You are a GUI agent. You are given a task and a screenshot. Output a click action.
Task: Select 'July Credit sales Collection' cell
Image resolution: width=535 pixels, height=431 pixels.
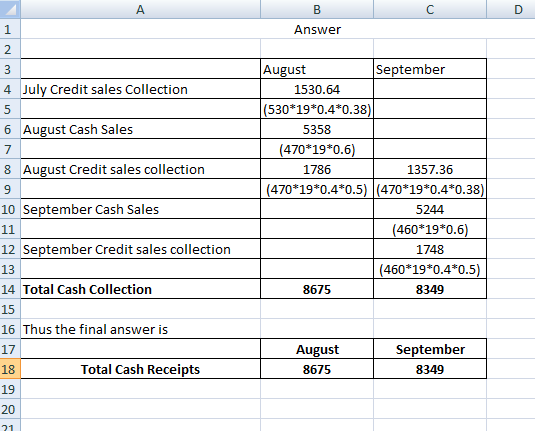click(140, 89)
